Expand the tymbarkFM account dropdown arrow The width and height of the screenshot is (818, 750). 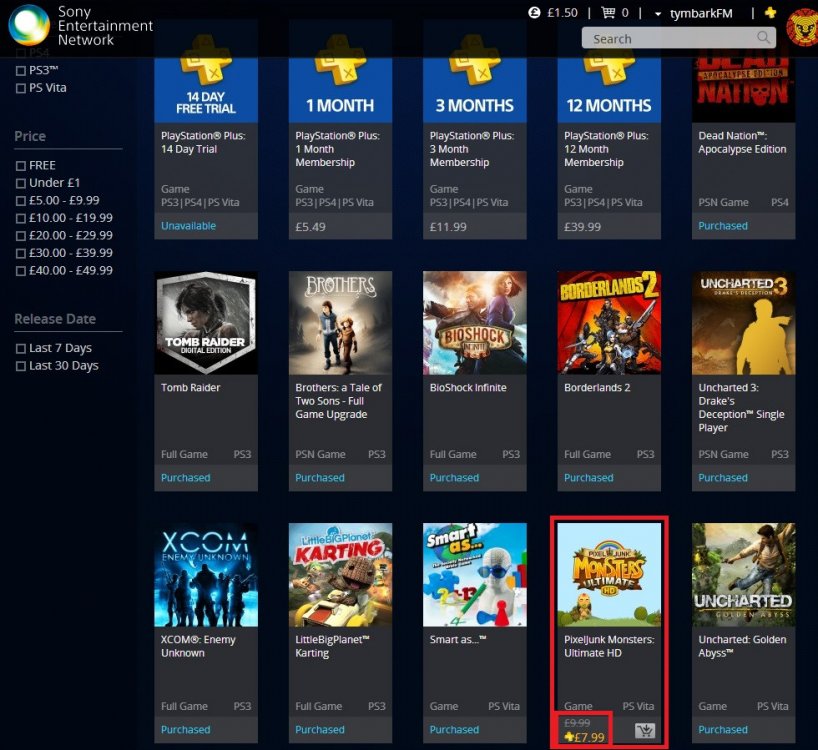[x=658, y=14]
